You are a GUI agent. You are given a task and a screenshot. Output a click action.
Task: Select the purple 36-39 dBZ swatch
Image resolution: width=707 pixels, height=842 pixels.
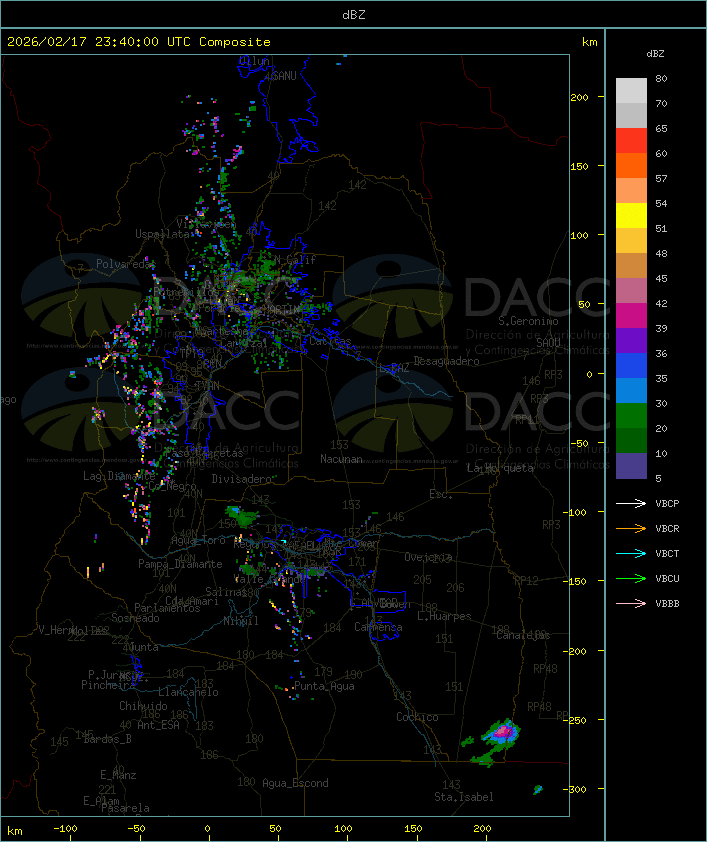631,340
